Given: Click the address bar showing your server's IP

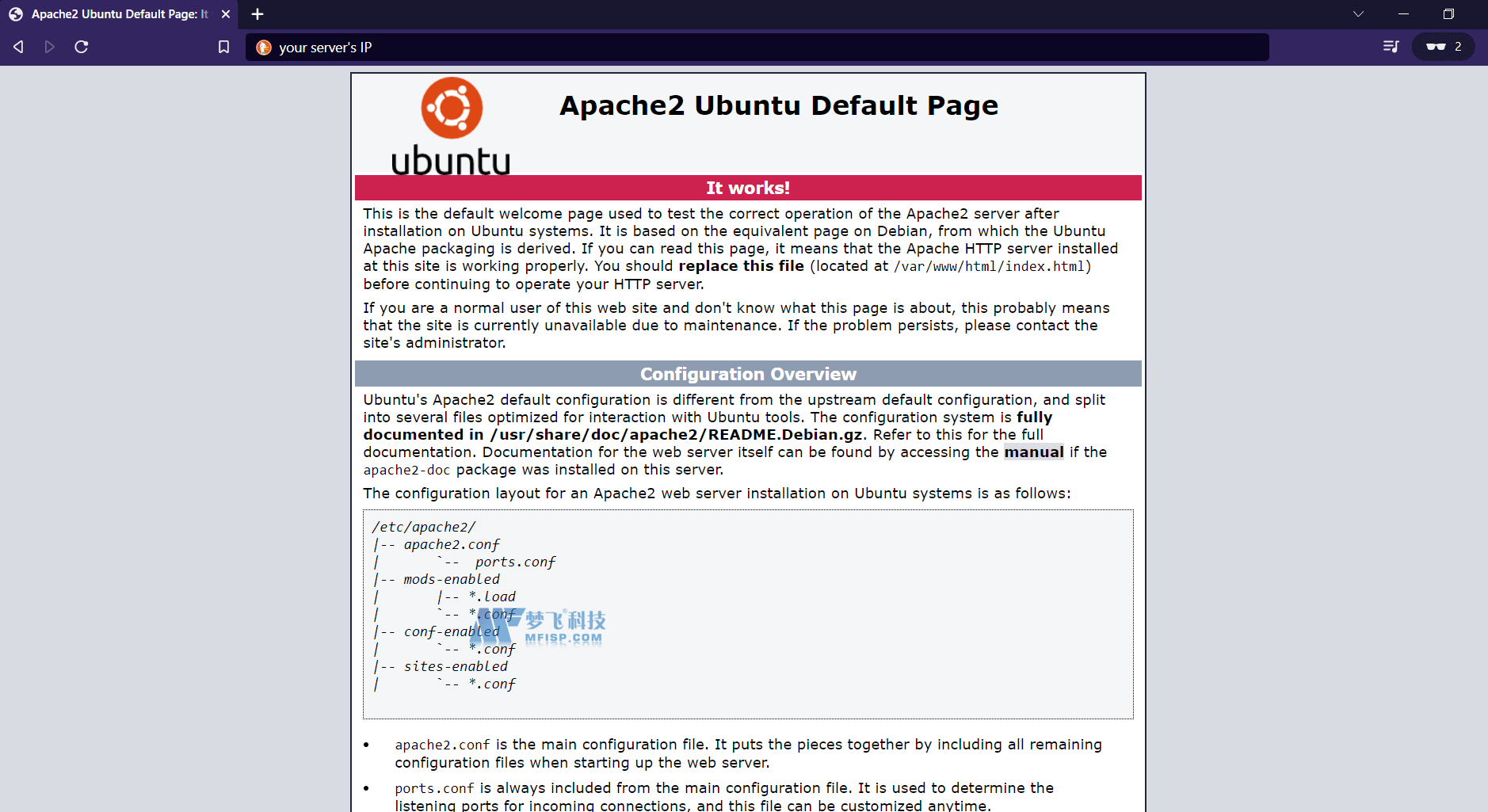Looking at the screenshot, I should [x=753, y=48].
